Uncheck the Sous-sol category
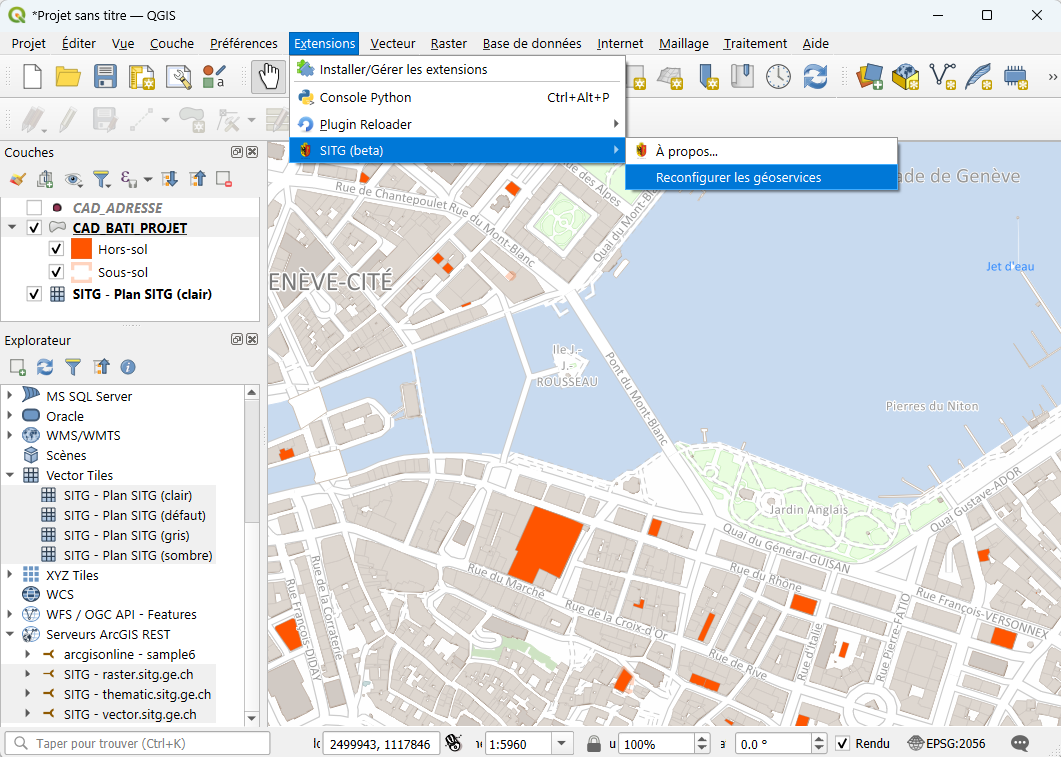This screenshot has height=757, width=1061. [x=57, y=272]
